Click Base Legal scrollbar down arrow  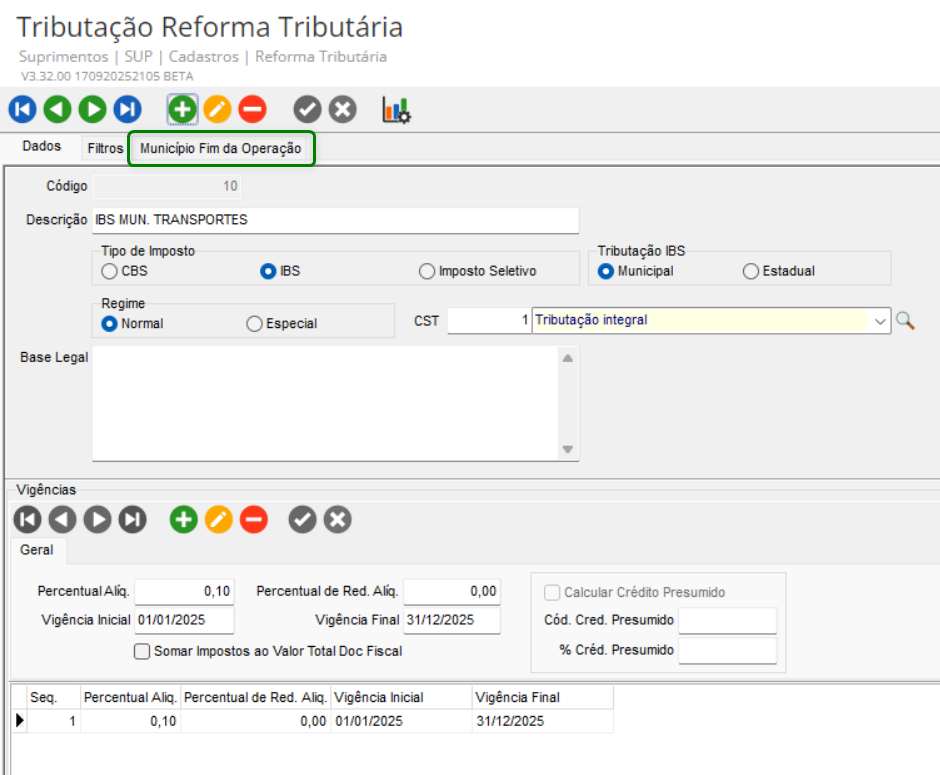[568, 449]
